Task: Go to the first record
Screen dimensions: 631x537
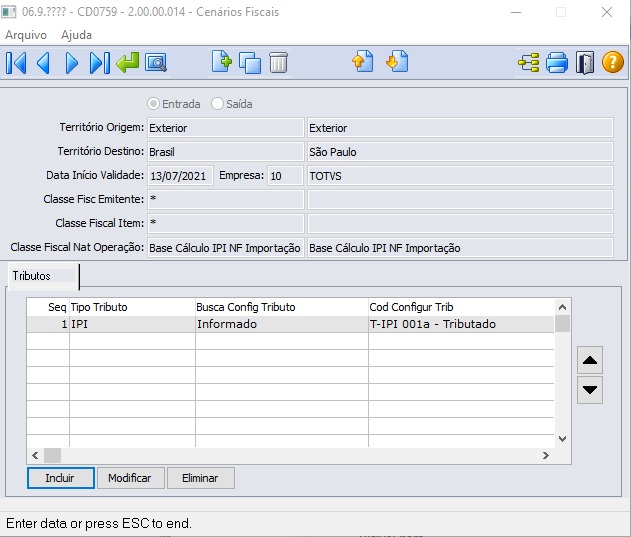Action: pos(16,63)
